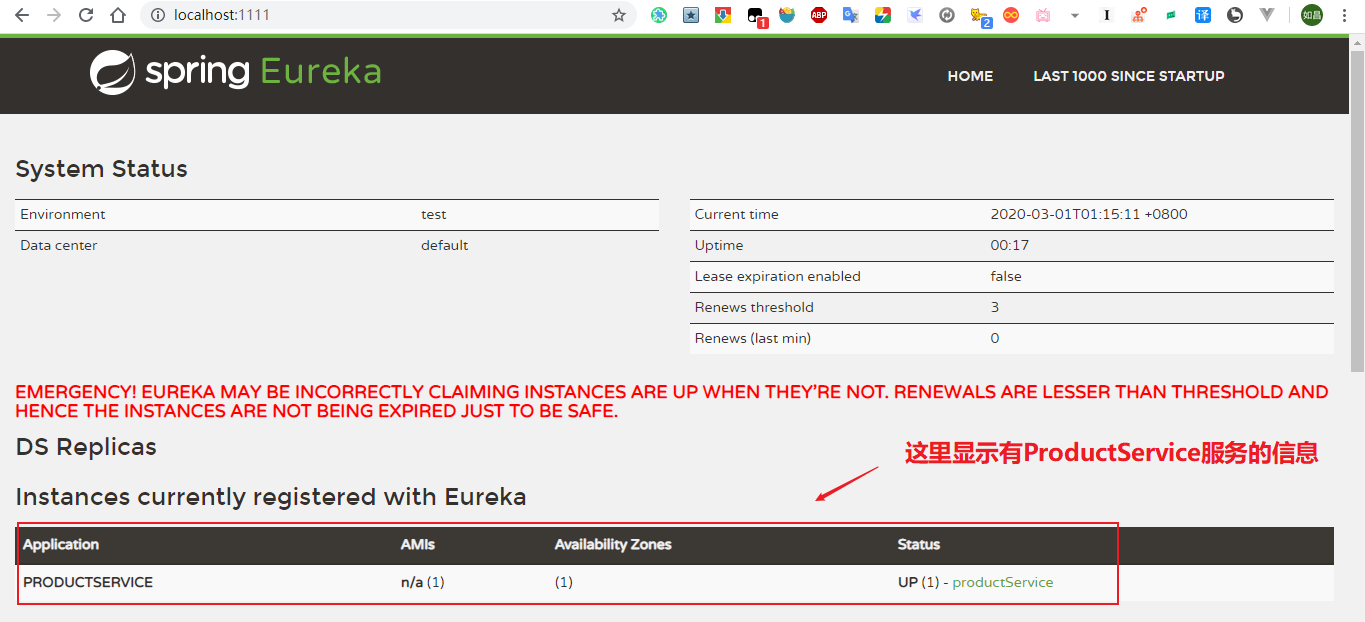Open the blue 译 translate extension
The width and height of the screenshot is (1365, 622).
1203,15
